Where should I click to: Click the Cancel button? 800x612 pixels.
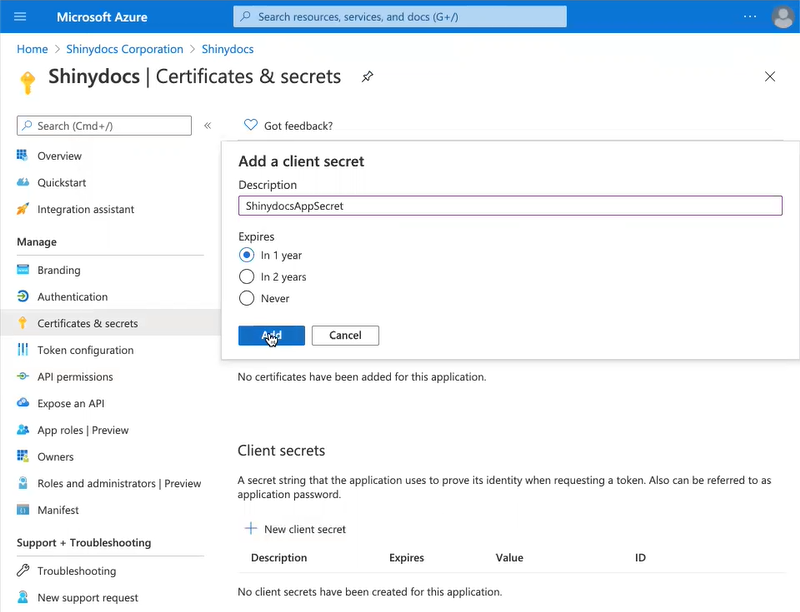[345, 335]
